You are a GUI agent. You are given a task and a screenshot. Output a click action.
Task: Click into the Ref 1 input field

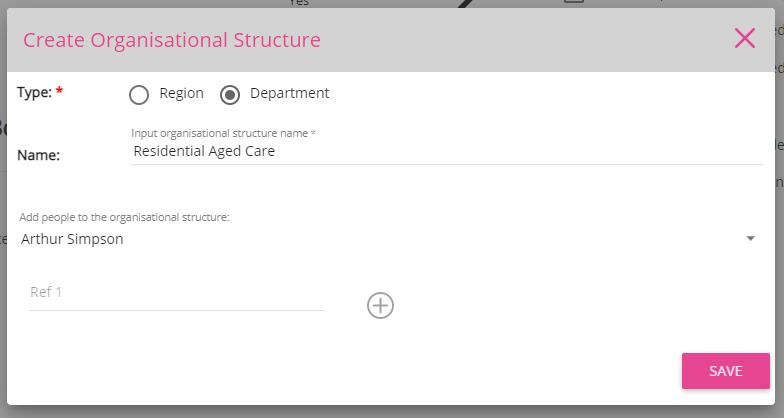click(177, 293)
